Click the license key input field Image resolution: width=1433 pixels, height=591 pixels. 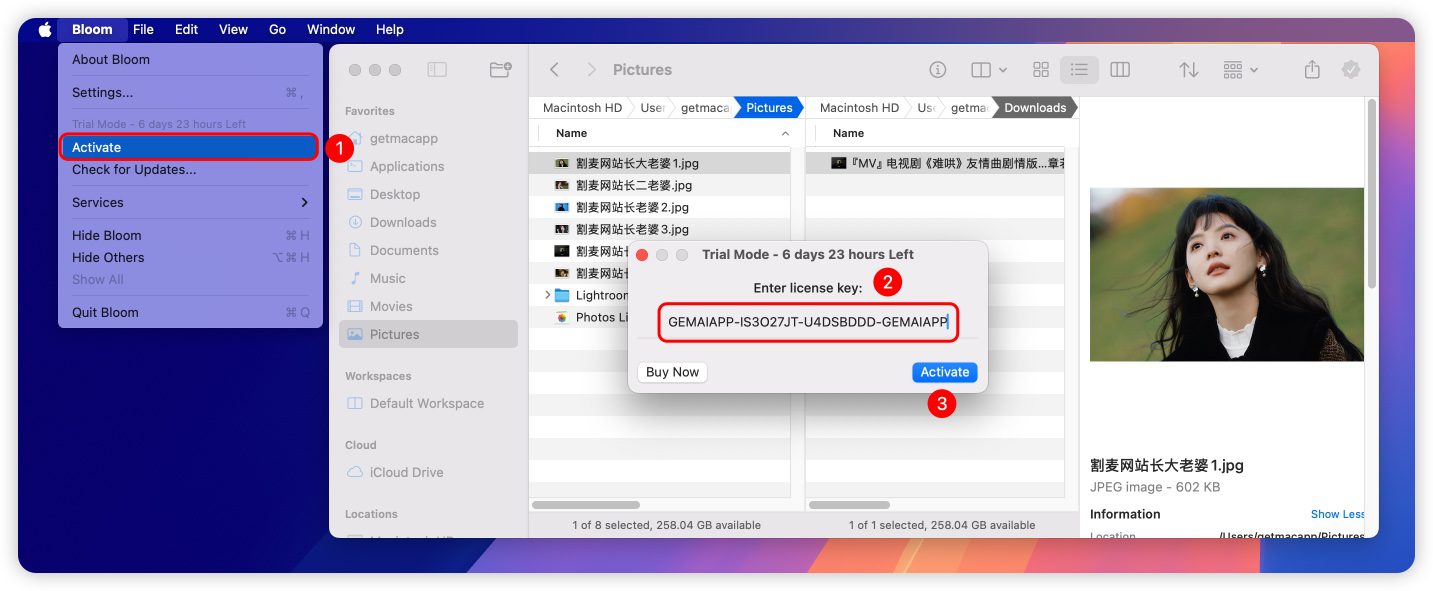pos(808,322)
